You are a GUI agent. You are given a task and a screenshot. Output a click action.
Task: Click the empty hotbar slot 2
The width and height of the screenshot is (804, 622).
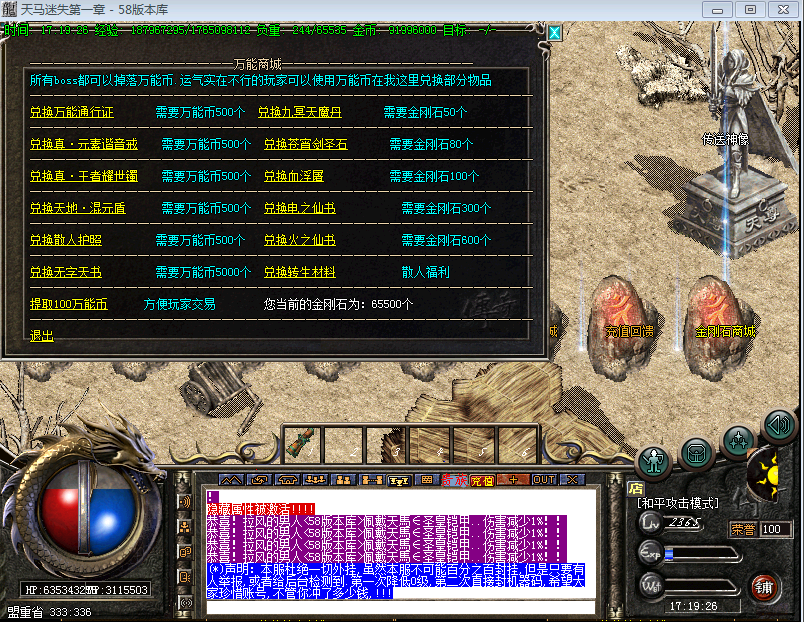point(345,444)
